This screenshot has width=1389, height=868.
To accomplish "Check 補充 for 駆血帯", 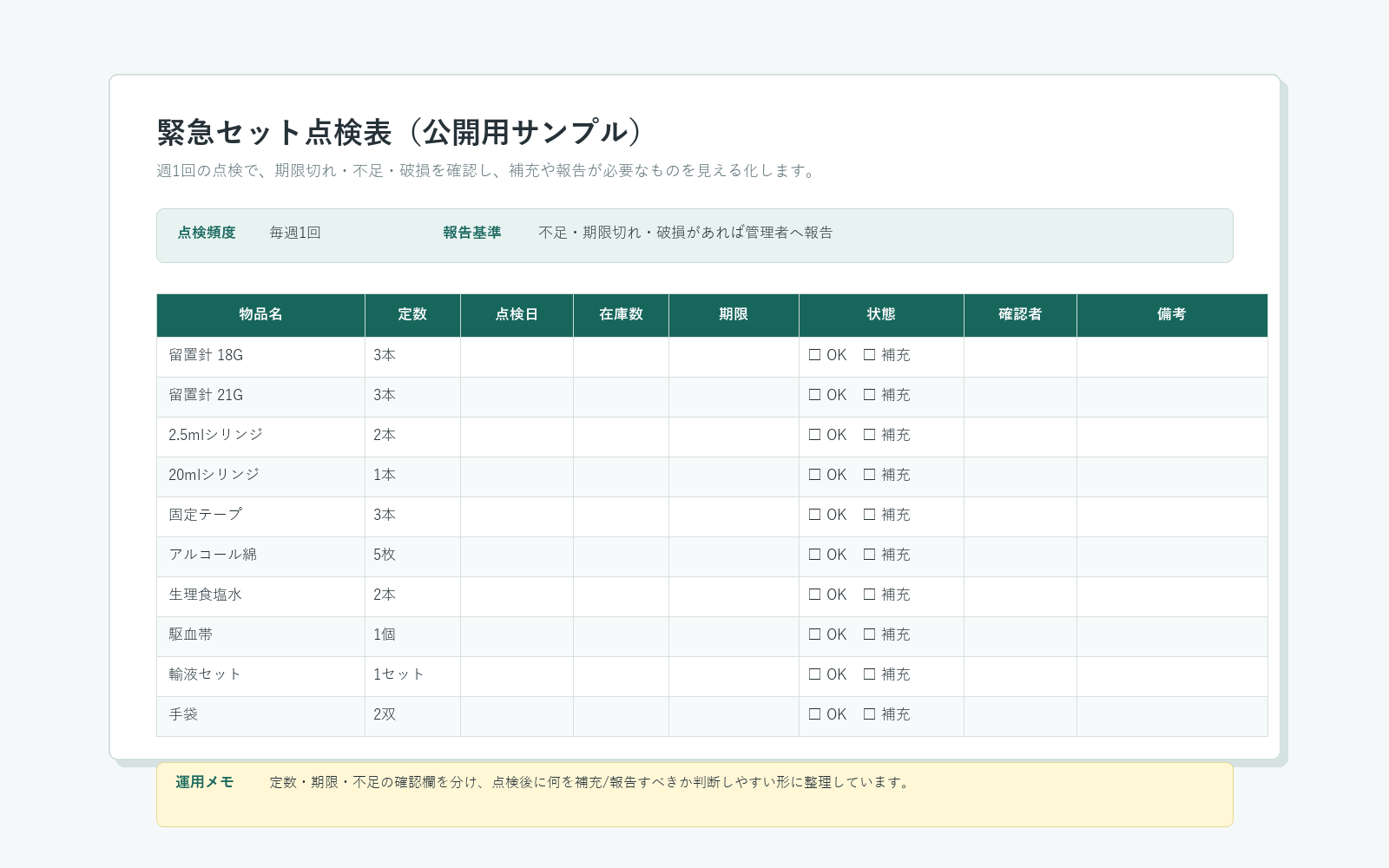I will pyautogui.click(x=869, y=635).
